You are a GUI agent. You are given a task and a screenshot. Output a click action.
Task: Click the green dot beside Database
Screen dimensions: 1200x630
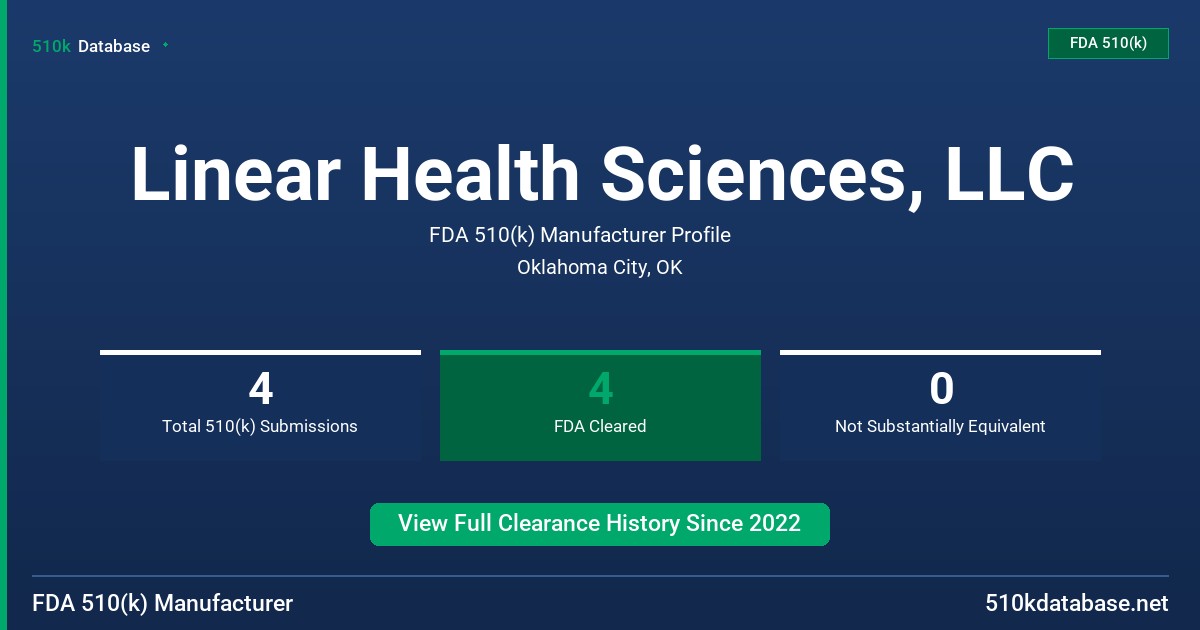coord(165,45)
